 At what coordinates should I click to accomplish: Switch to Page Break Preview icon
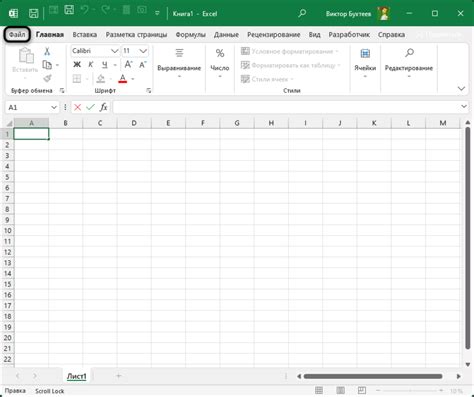[362, 390]
